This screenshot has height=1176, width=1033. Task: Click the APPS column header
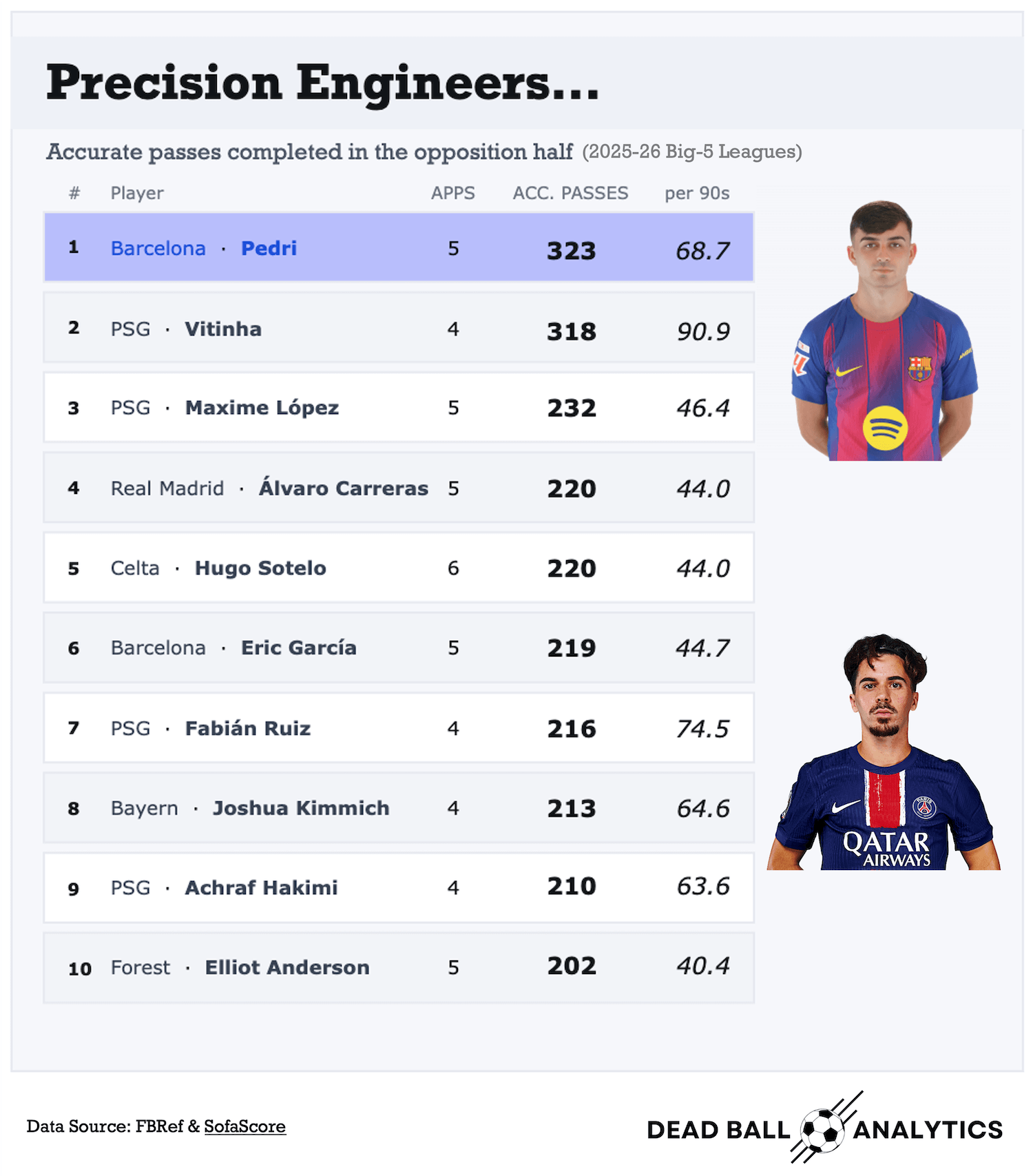click(453, 193)
